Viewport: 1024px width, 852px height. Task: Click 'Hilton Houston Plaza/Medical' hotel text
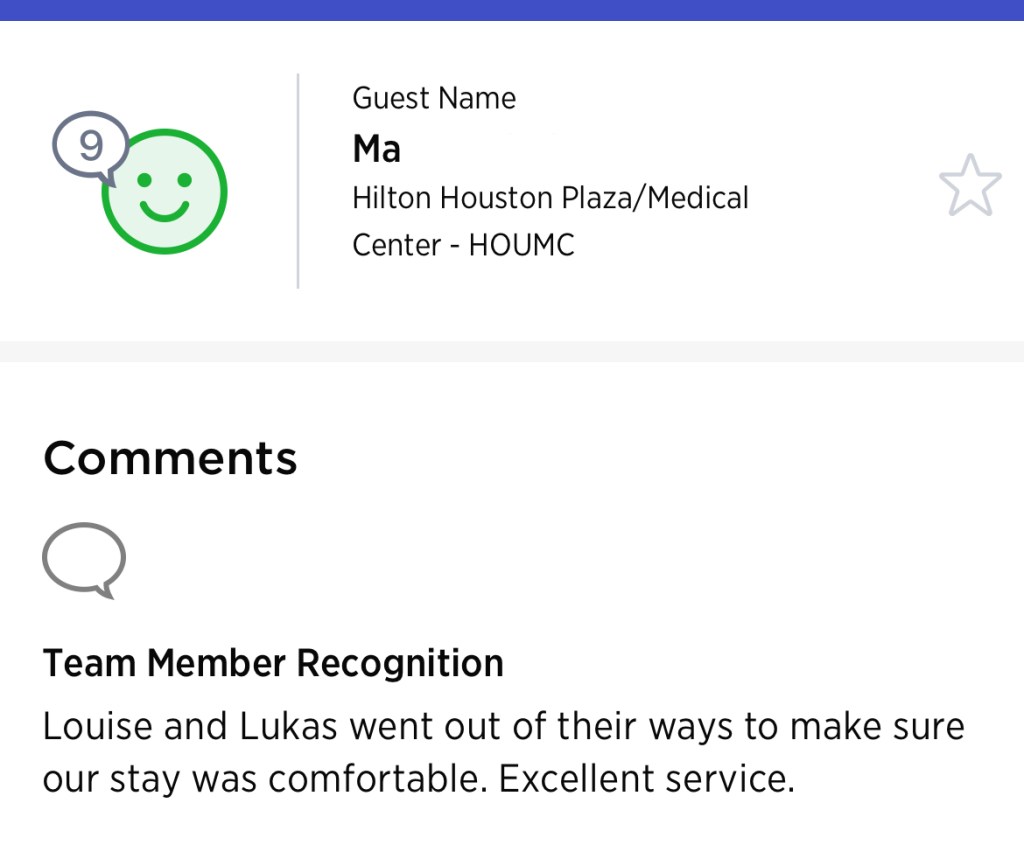point(550,197)
